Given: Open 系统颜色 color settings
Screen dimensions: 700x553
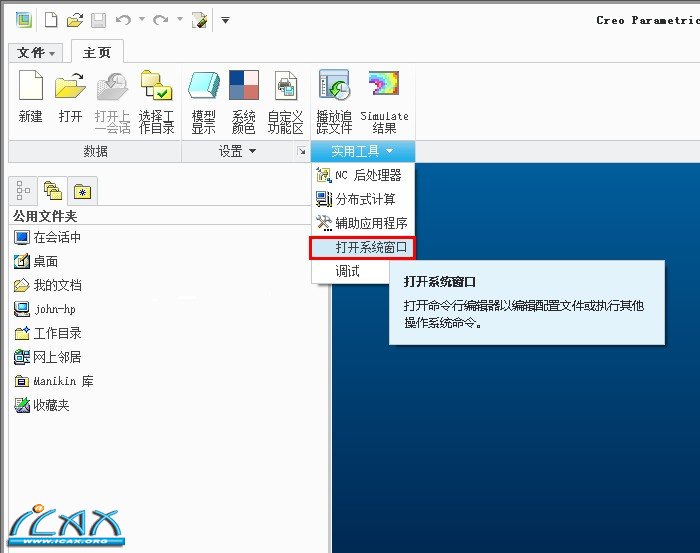Looking at the screenshot, I should [244, 102].
